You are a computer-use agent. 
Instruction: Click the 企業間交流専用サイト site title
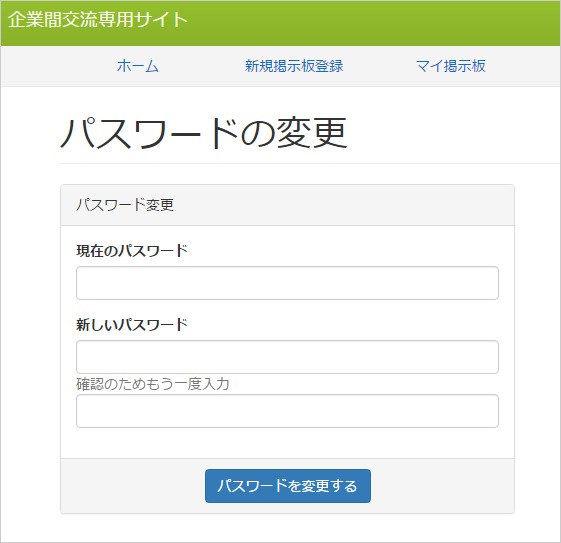(x=97, y=20)
